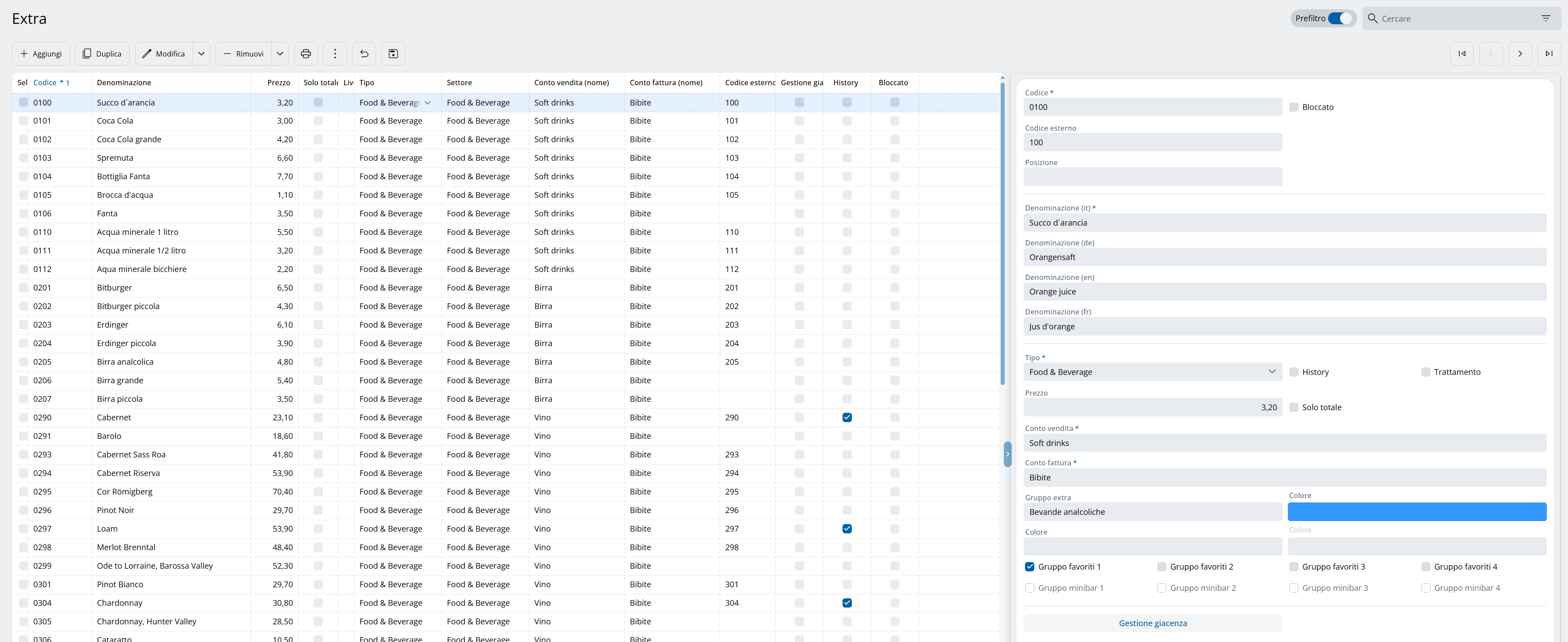Screen dimensions: 1568x642
Task: Enable the Bloccato checkbox in detail panel
Action: click(1294, 107)
